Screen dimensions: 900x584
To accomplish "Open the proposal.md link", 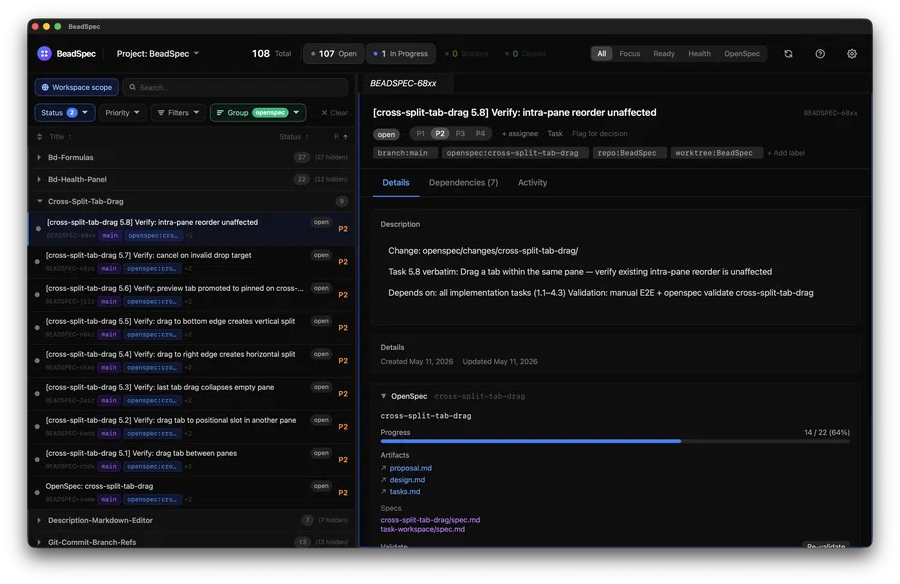I will (x=410, y=469).
